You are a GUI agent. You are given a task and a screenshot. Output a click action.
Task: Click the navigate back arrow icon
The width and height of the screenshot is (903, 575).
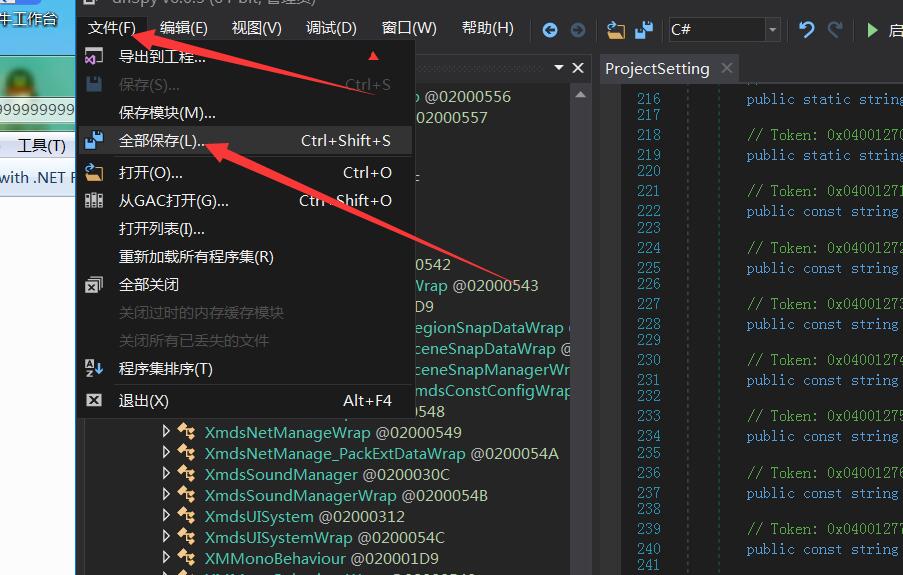550,30
